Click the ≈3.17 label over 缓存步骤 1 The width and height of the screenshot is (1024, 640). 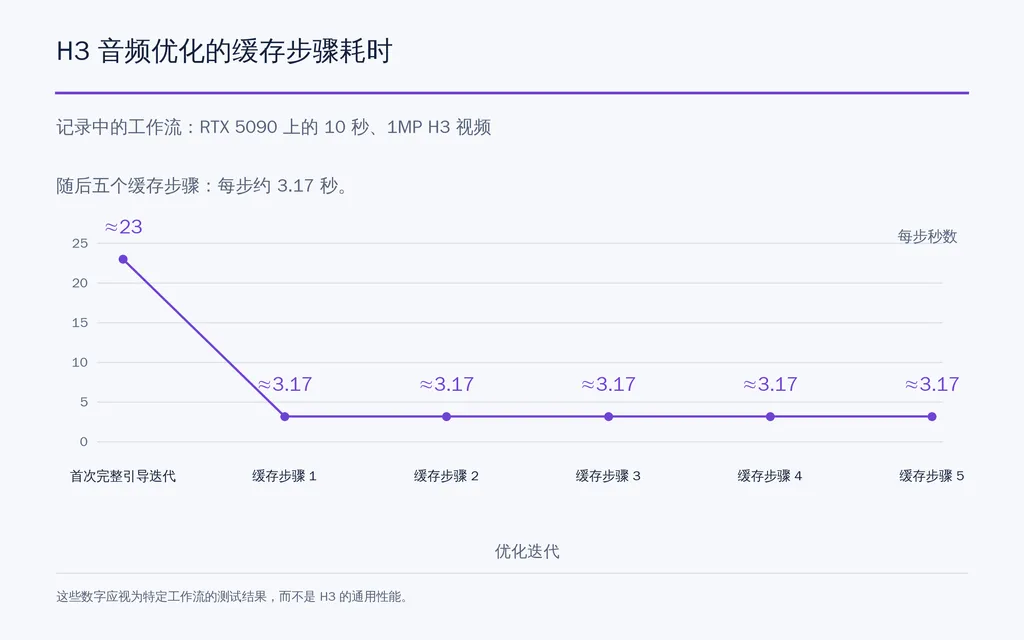click(285, 384)
